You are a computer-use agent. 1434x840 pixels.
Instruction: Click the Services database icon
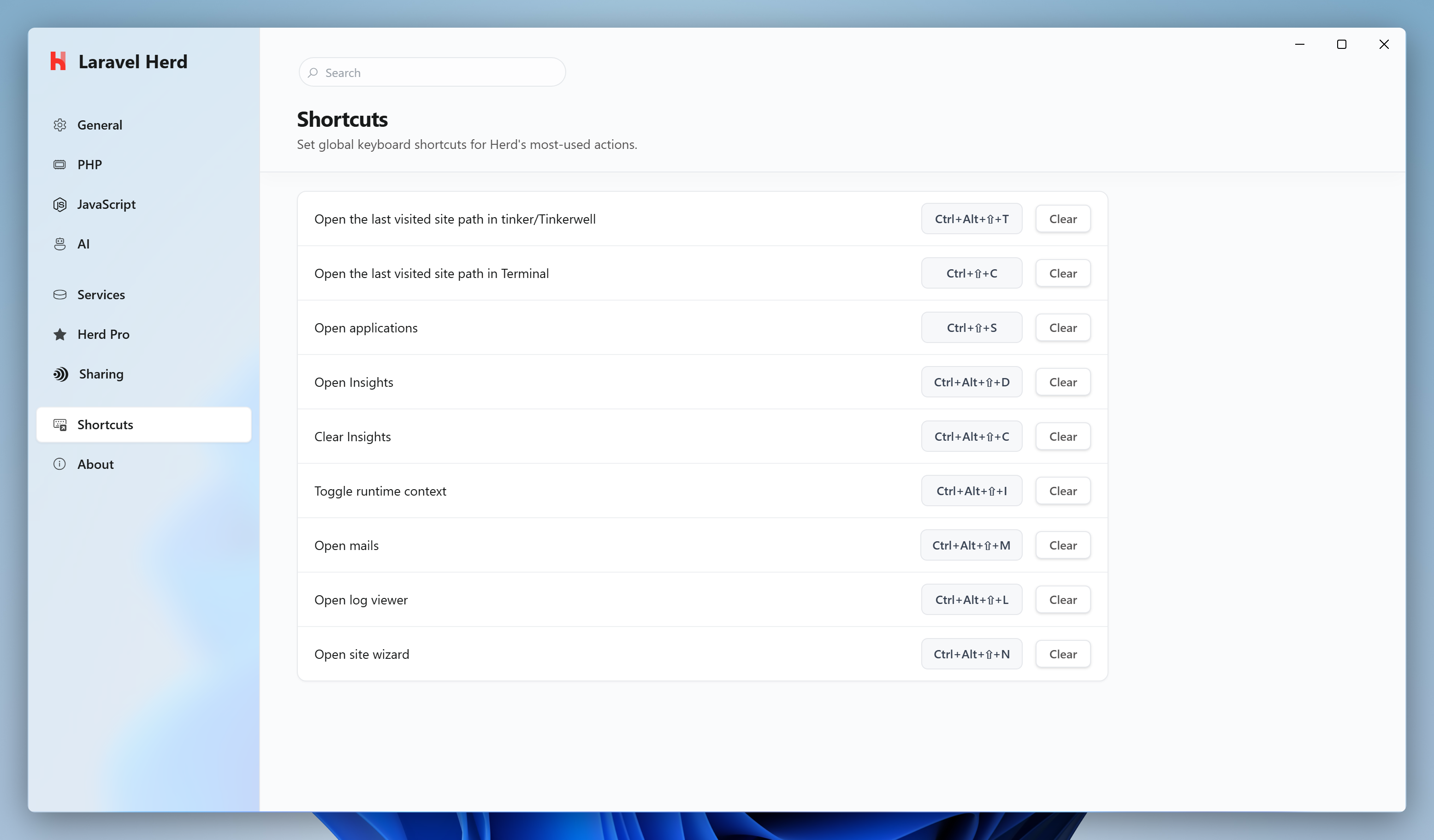60,295
